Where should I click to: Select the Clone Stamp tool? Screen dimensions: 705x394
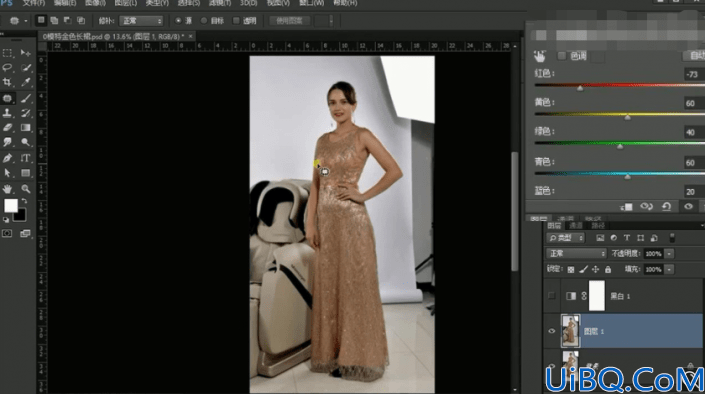tap(7, 112)
